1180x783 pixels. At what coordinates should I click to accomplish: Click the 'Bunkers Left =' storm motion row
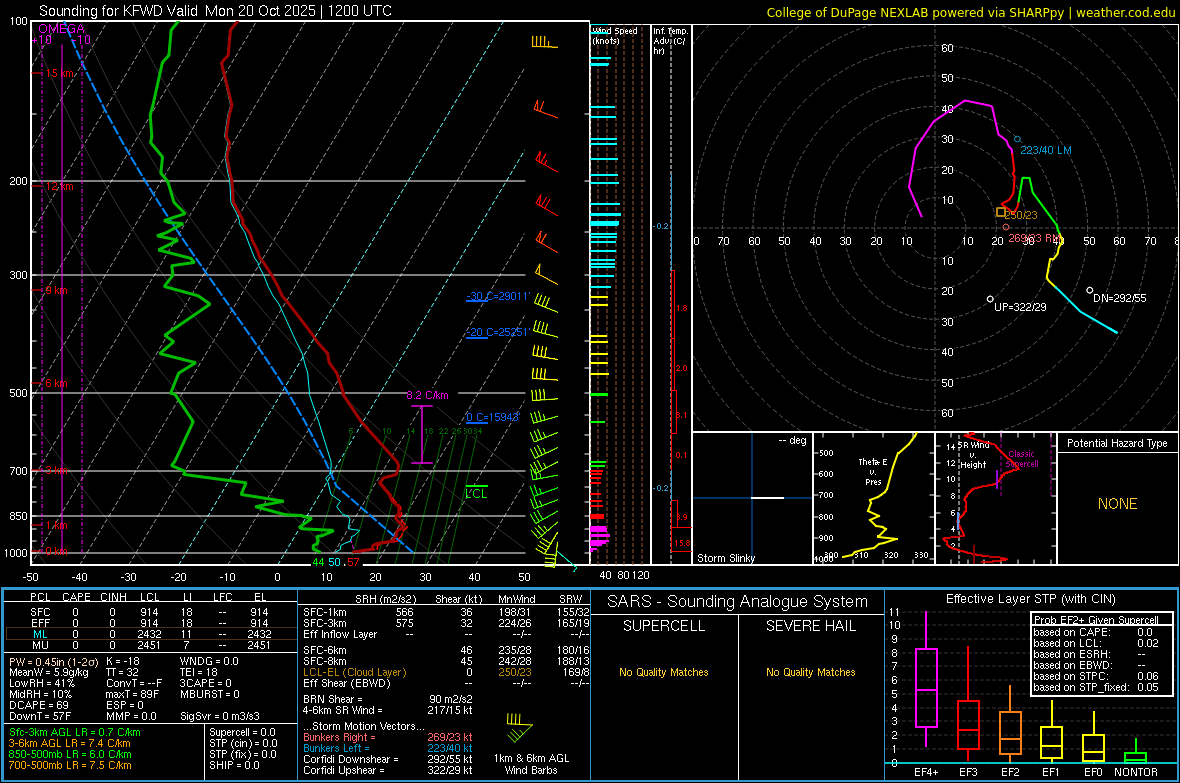tap(388, 748)
